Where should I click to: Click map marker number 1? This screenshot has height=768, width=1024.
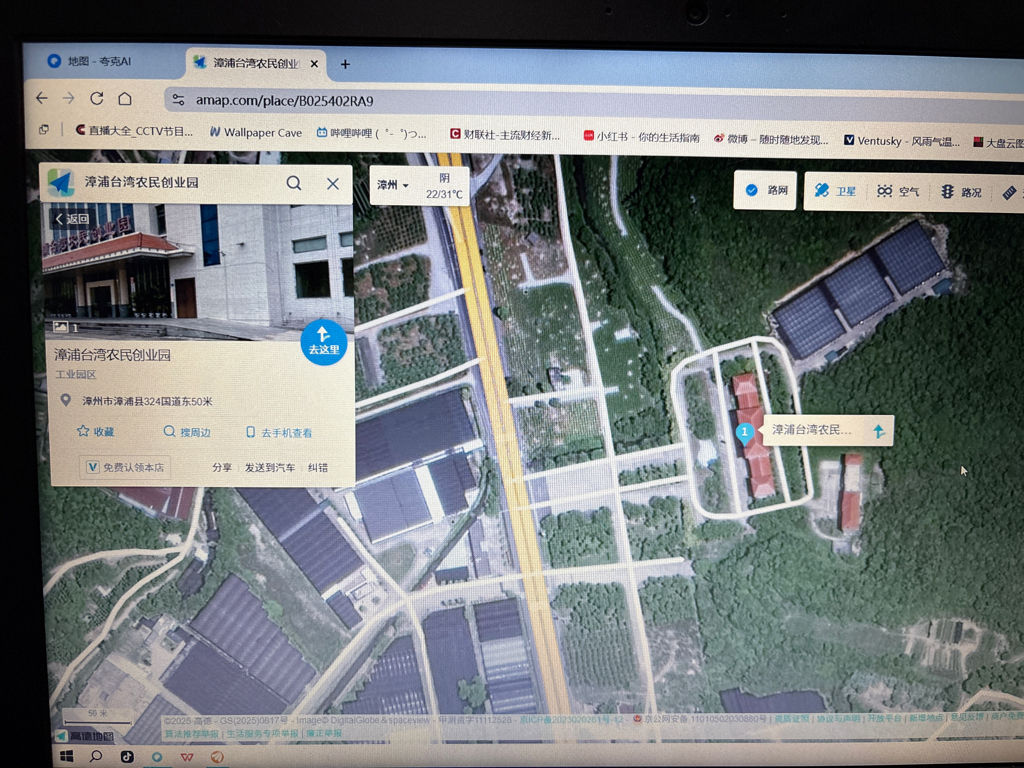pyautogui.click(x=744, y=433)
